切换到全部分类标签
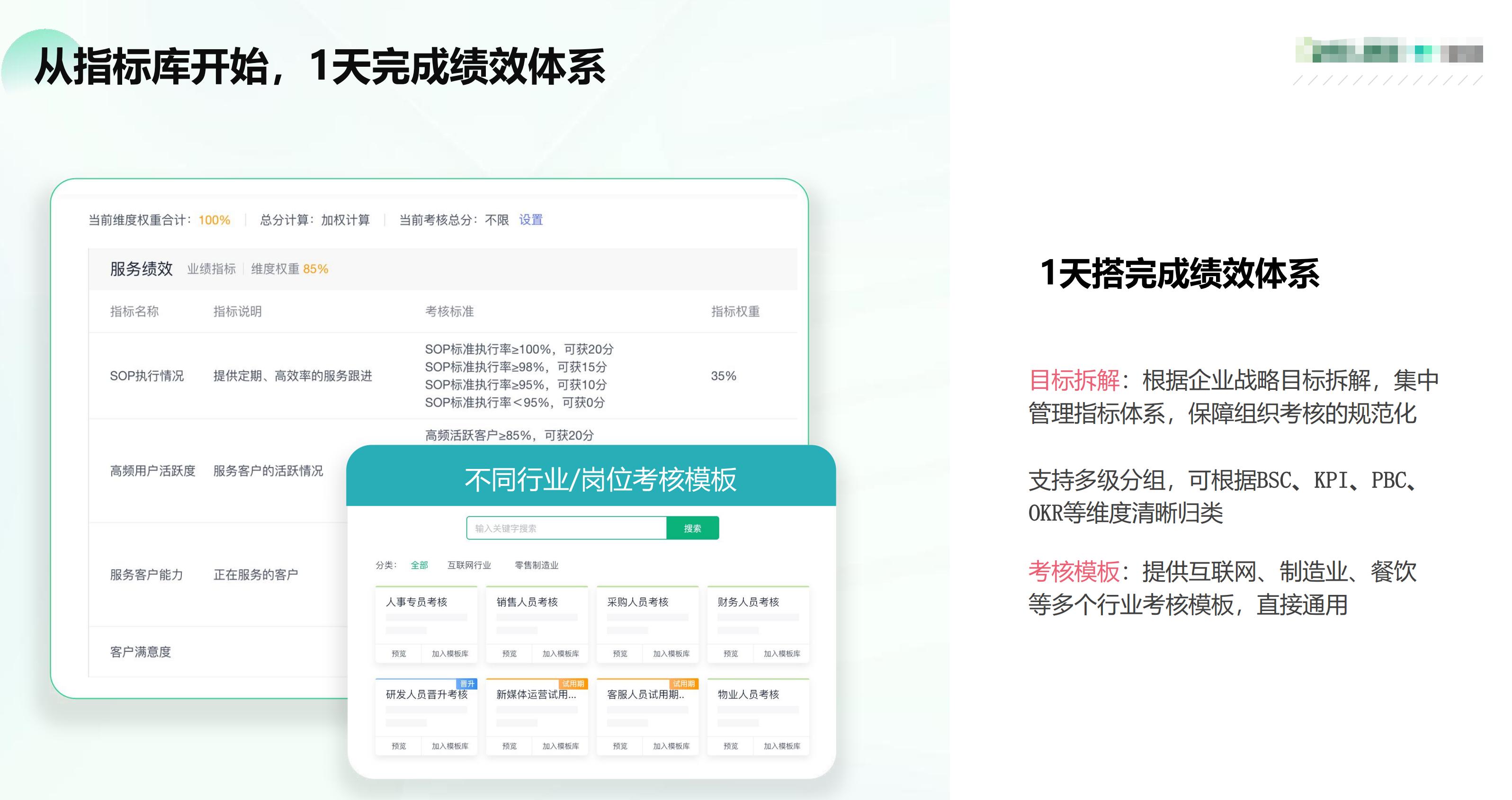The height and width of the screenshot is (800, 1512). (419, 565)
